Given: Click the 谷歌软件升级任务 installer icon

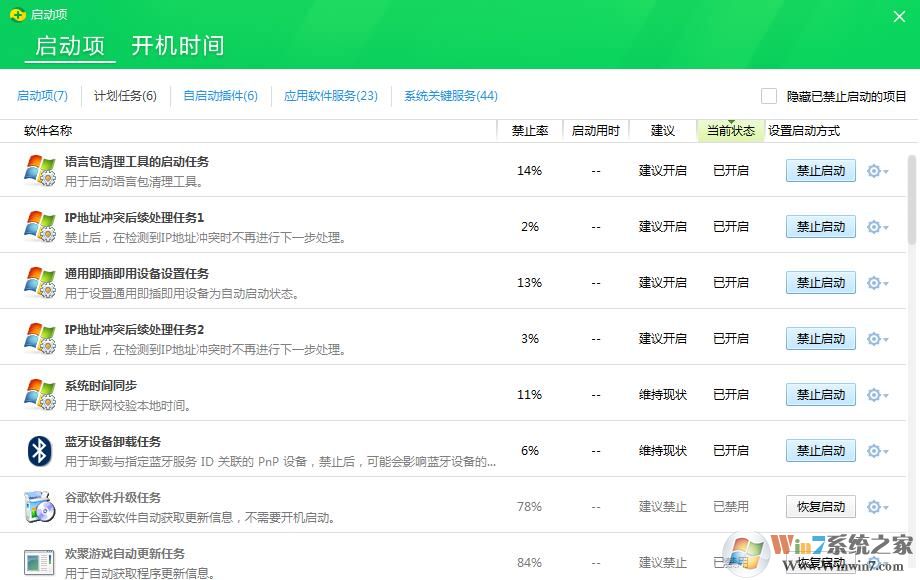Looking at the screenshot, I should click(40, 506).
